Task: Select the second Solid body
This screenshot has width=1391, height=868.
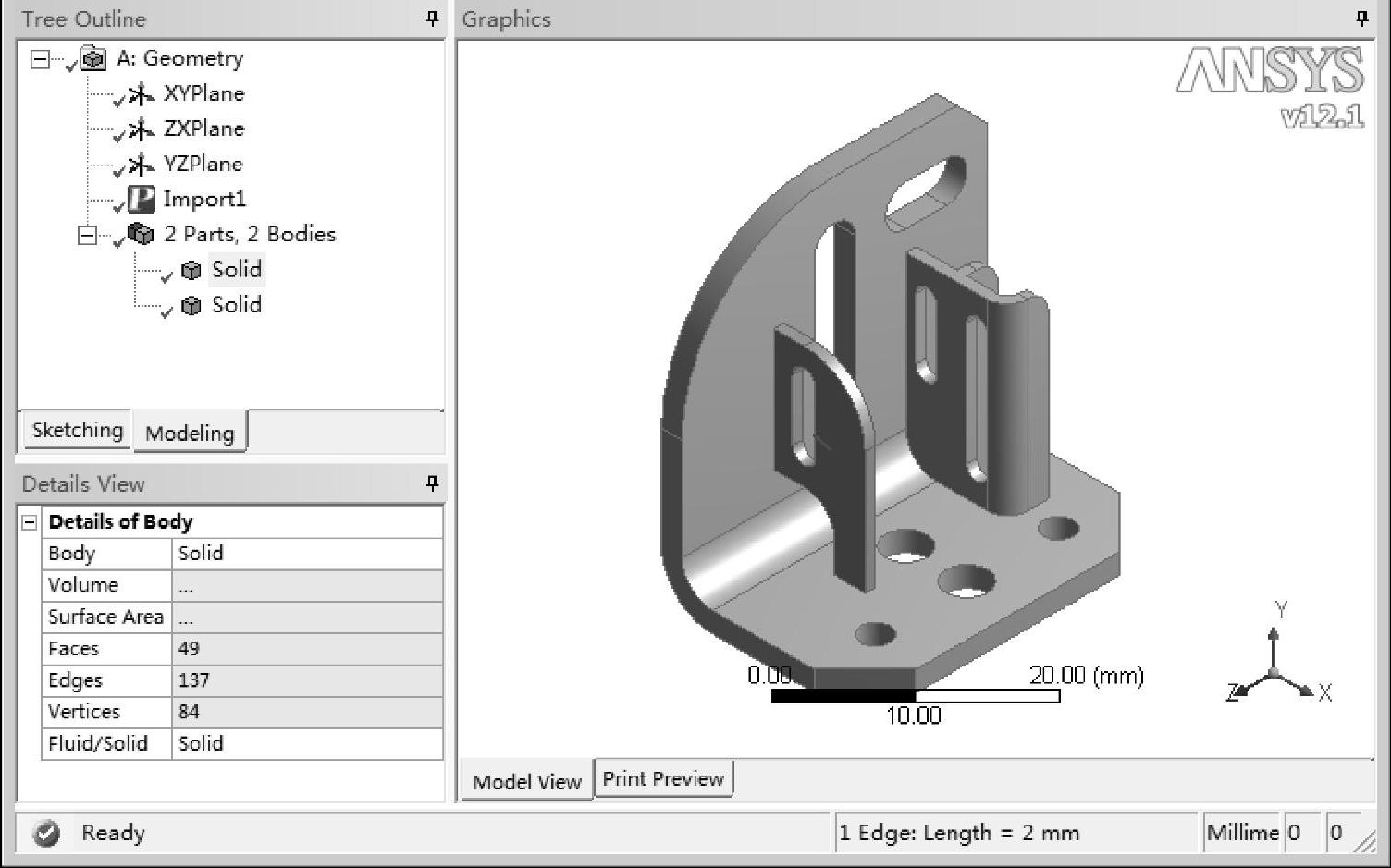Action: pos(237,304)
